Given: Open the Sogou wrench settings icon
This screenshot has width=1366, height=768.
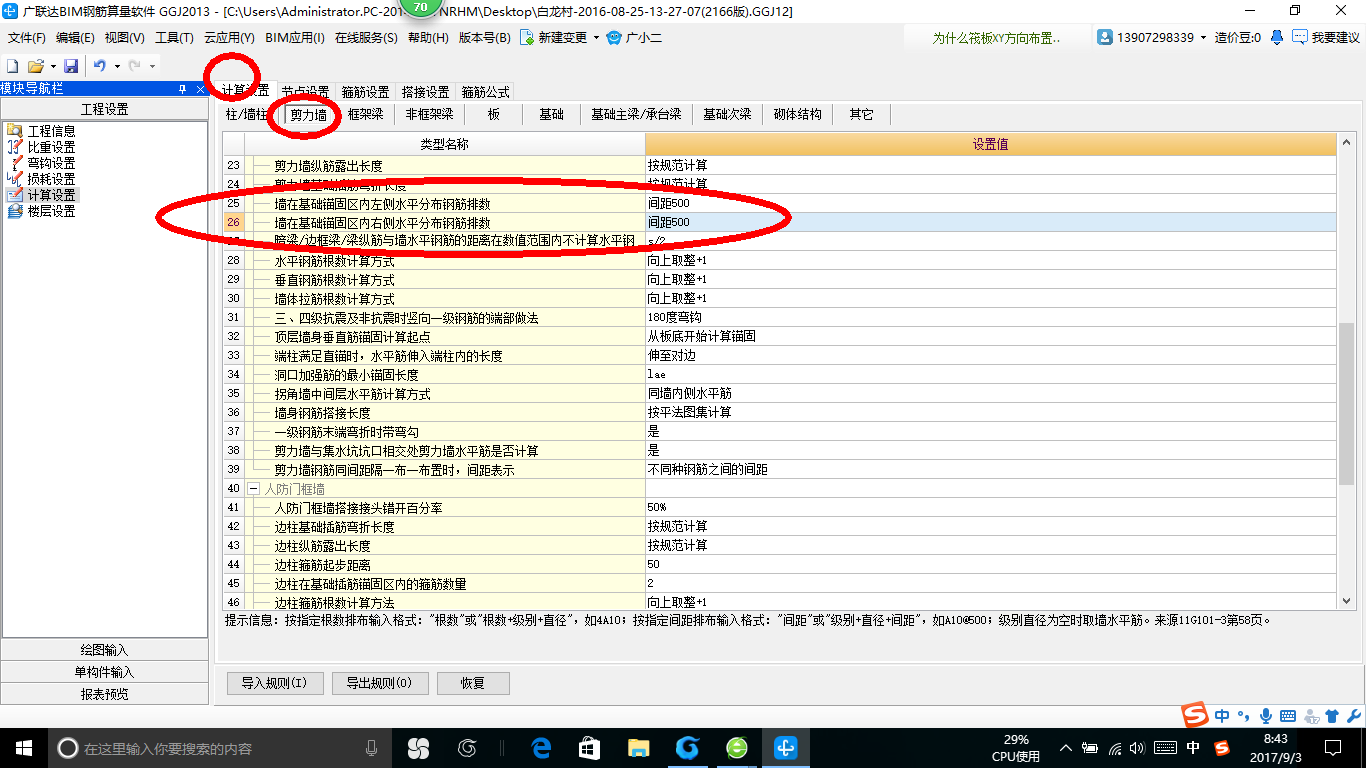Looking at the screenshot, I should tap(1353, 716).
